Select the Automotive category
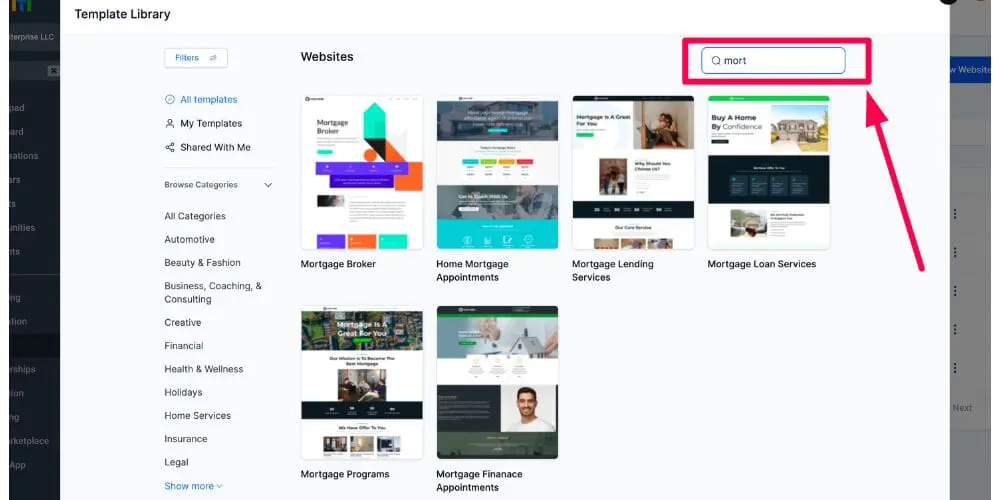The width and height of the screenshot is (1000, 500). [x=189, y=240]
